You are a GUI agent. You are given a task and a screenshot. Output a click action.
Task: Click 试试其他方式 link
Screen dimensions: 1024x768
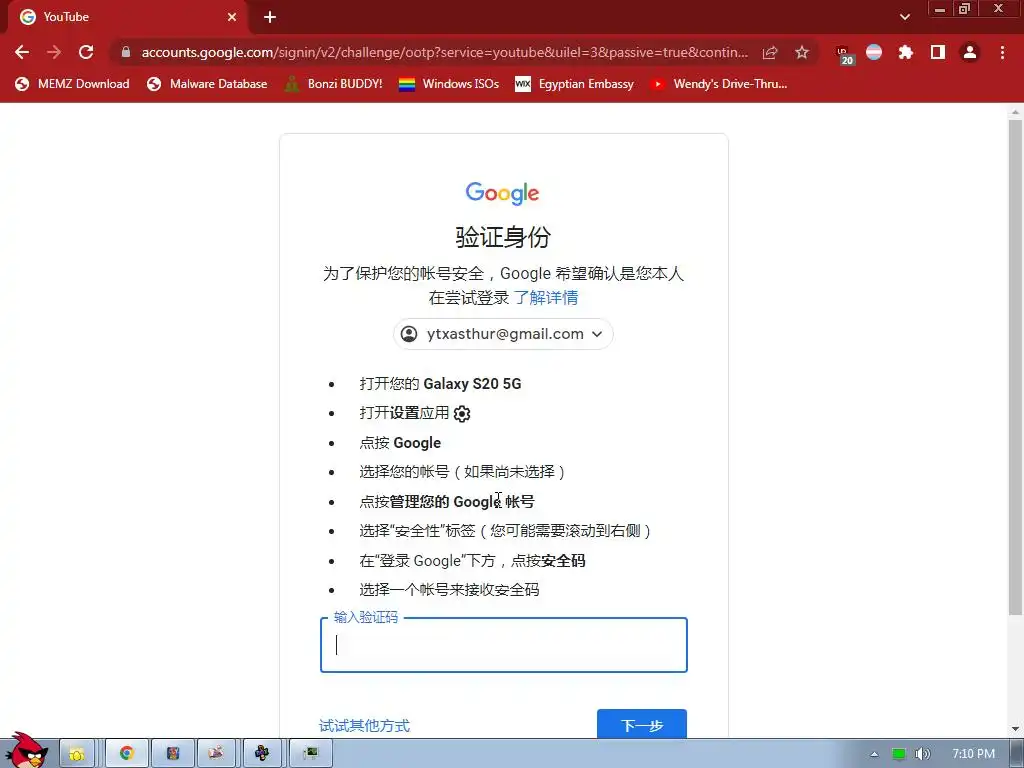click(364, 726)
